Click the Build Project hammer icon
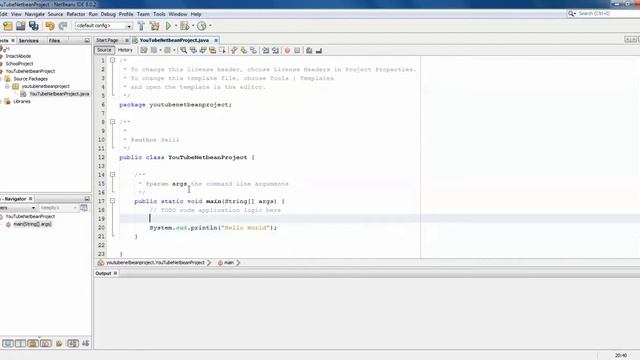The height and width of the screenshot is (360, 640). [x=141, y=26]
